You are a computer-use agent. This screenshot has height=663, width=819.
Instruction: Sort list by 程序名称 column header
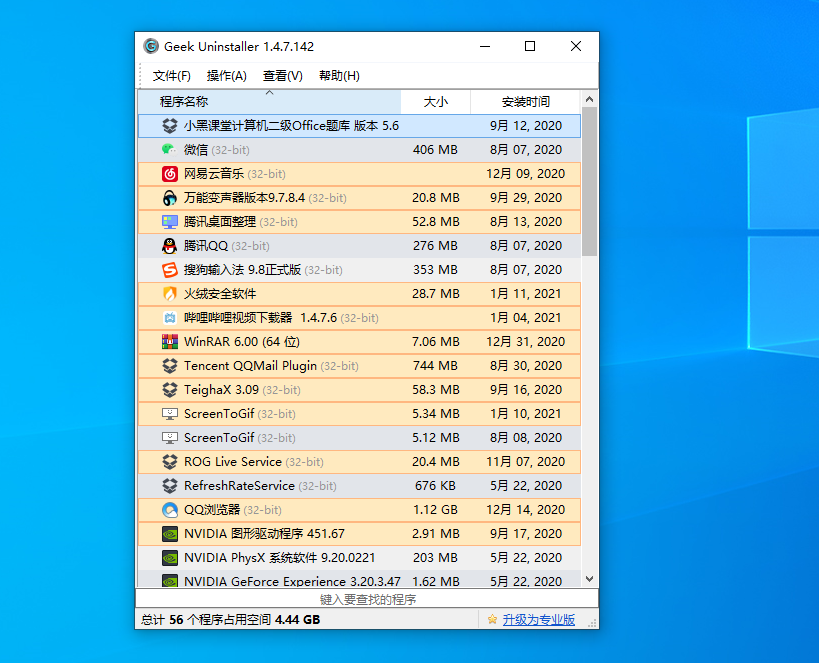click(270, 102)
